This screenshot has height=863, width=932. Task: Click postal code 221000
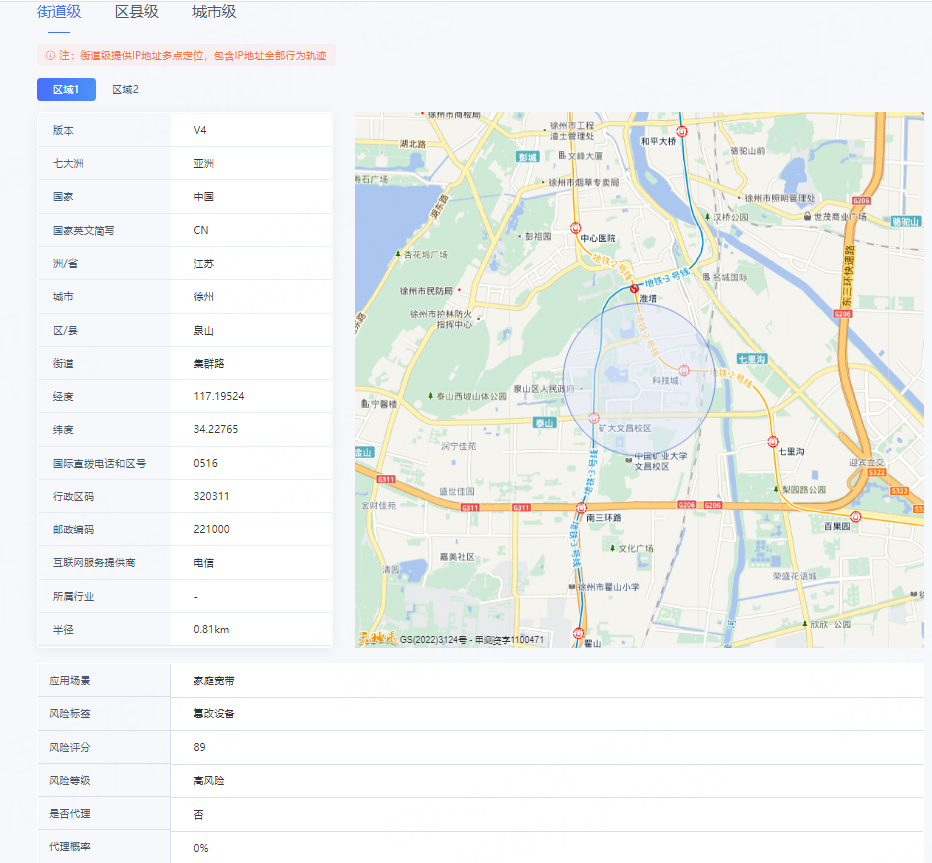[x=212, y=529]
